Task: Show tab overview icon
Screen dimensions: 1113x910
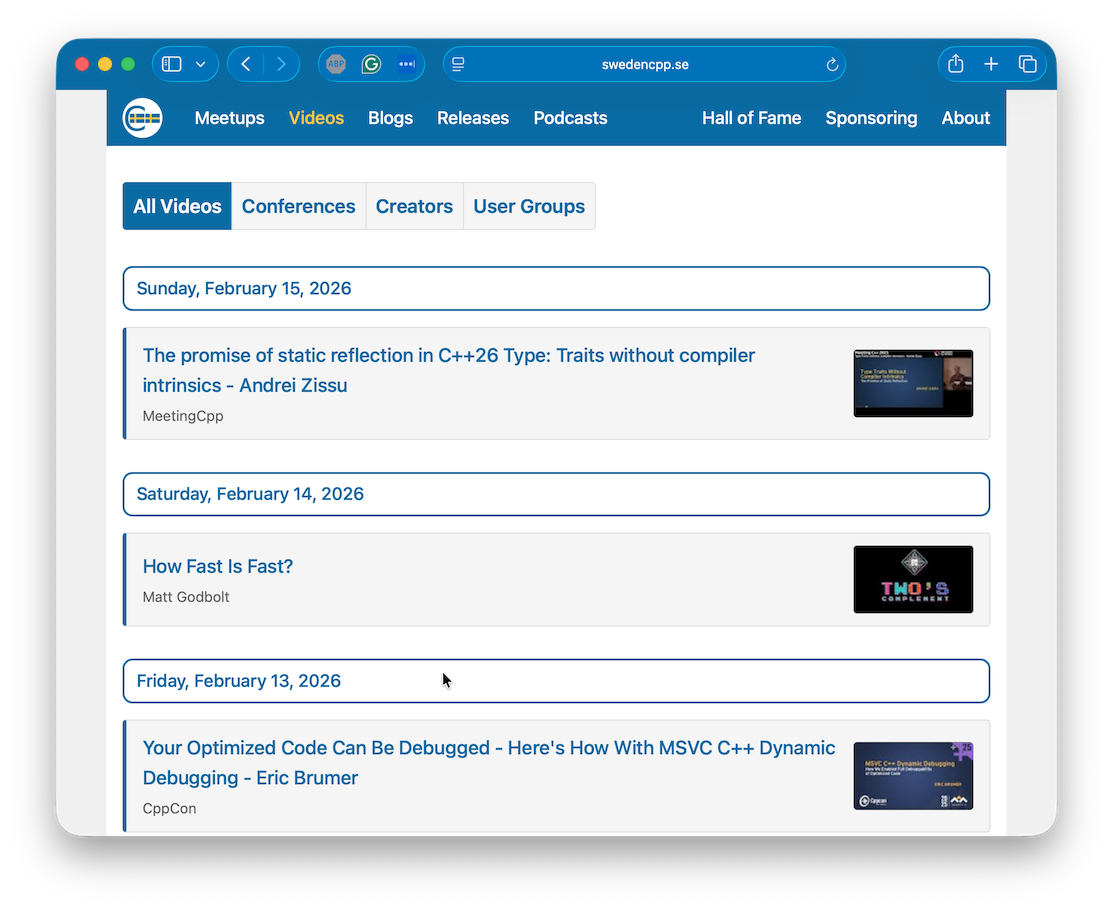Action: point(1027,64)
